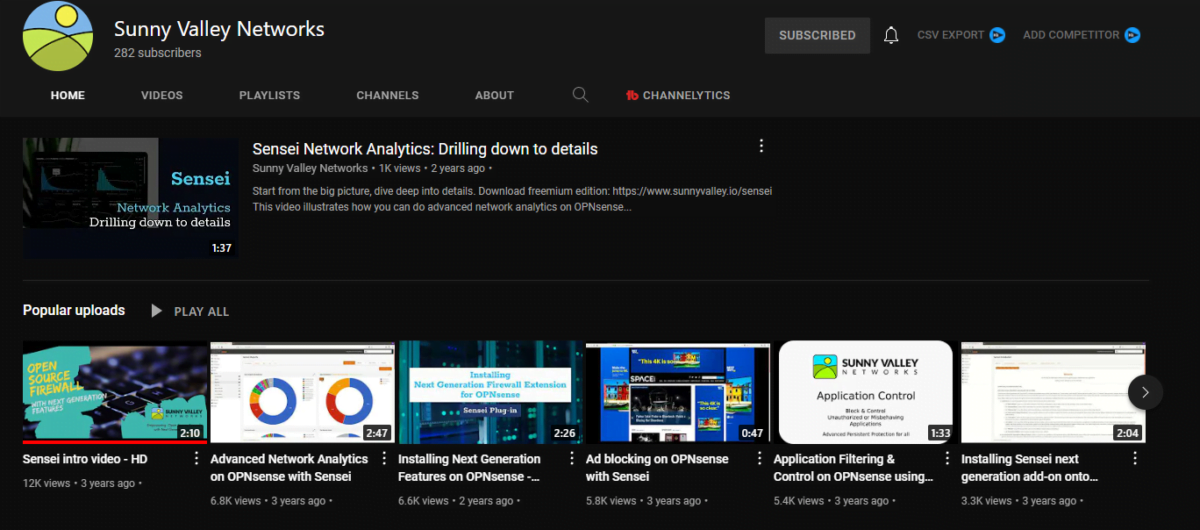Open the Installing Next Generation Firewall Extension thumbnail
This screenshot has width=1200, height=530.
click(491, 392)
